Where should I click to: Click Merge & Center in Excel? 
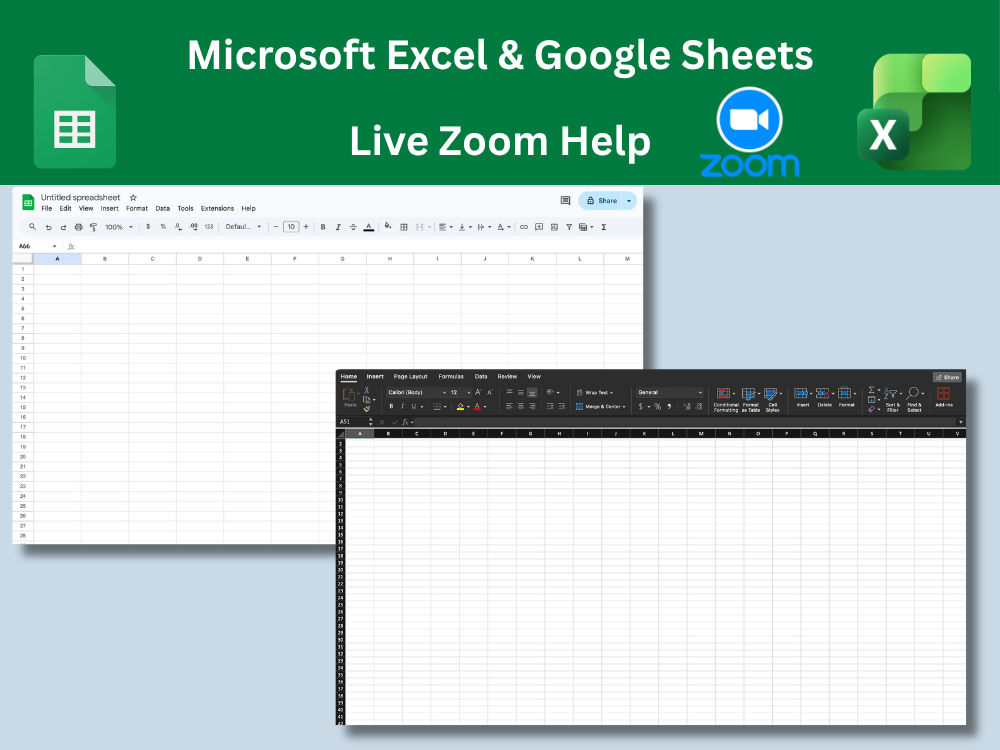600,406
